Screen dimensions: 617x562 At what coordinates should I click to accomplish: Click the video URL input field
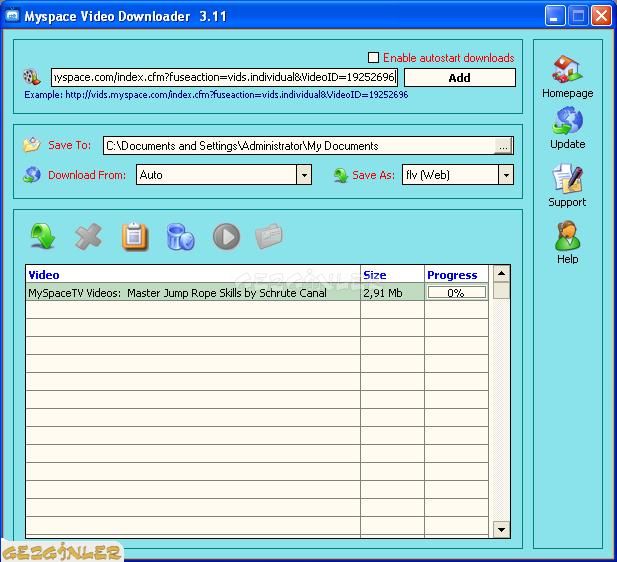(224, 77)
